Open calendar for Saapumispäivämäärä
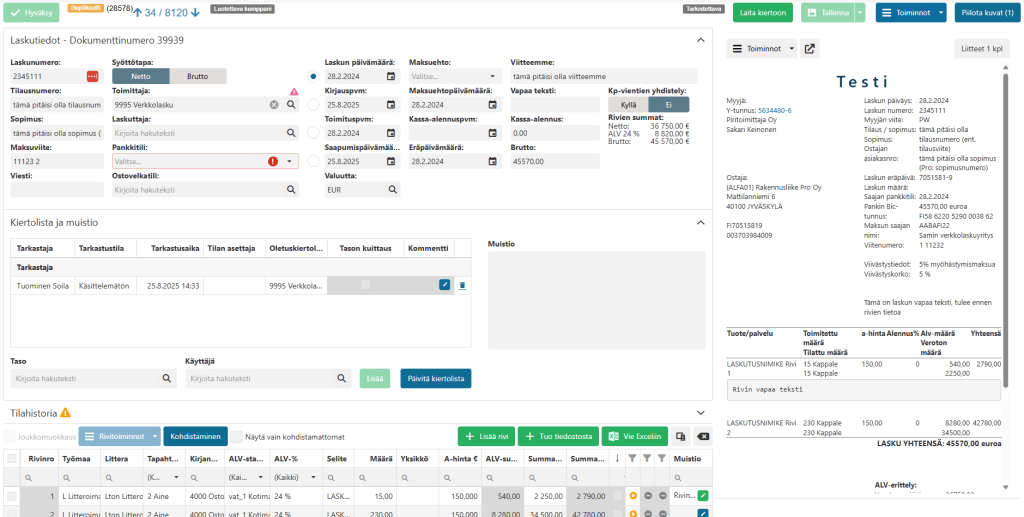 (391, 161)
